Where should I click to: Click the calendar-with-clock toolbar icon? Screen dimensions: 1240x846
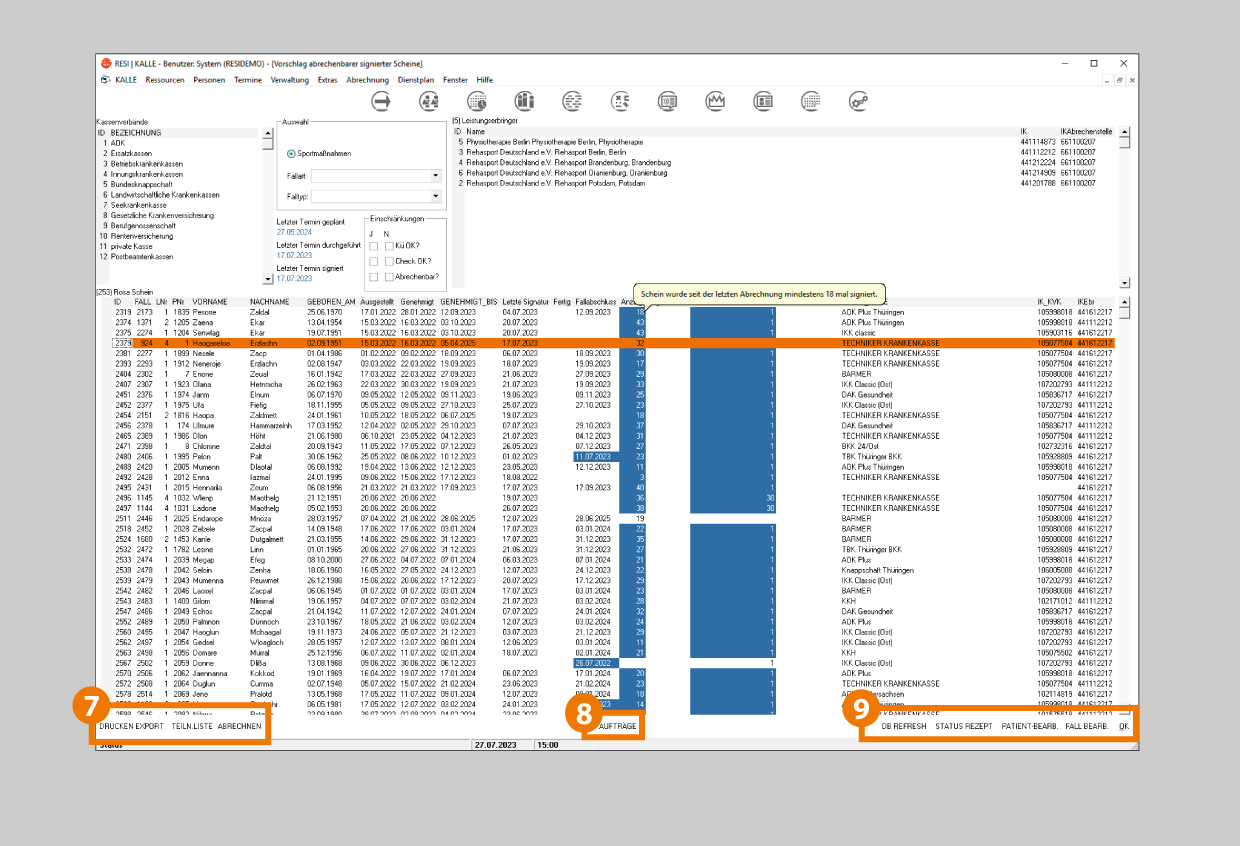(477, 101)
